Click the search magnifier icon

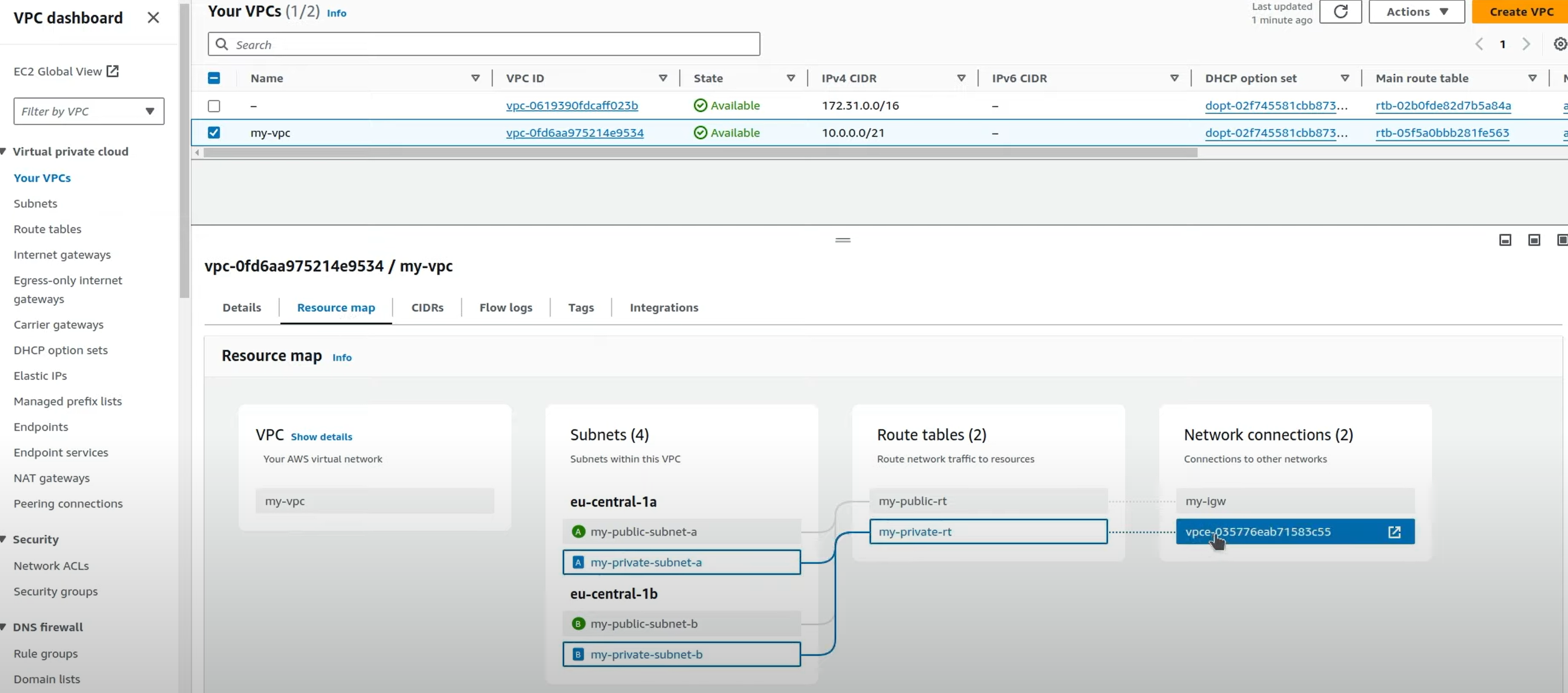(x=222, y=44)
